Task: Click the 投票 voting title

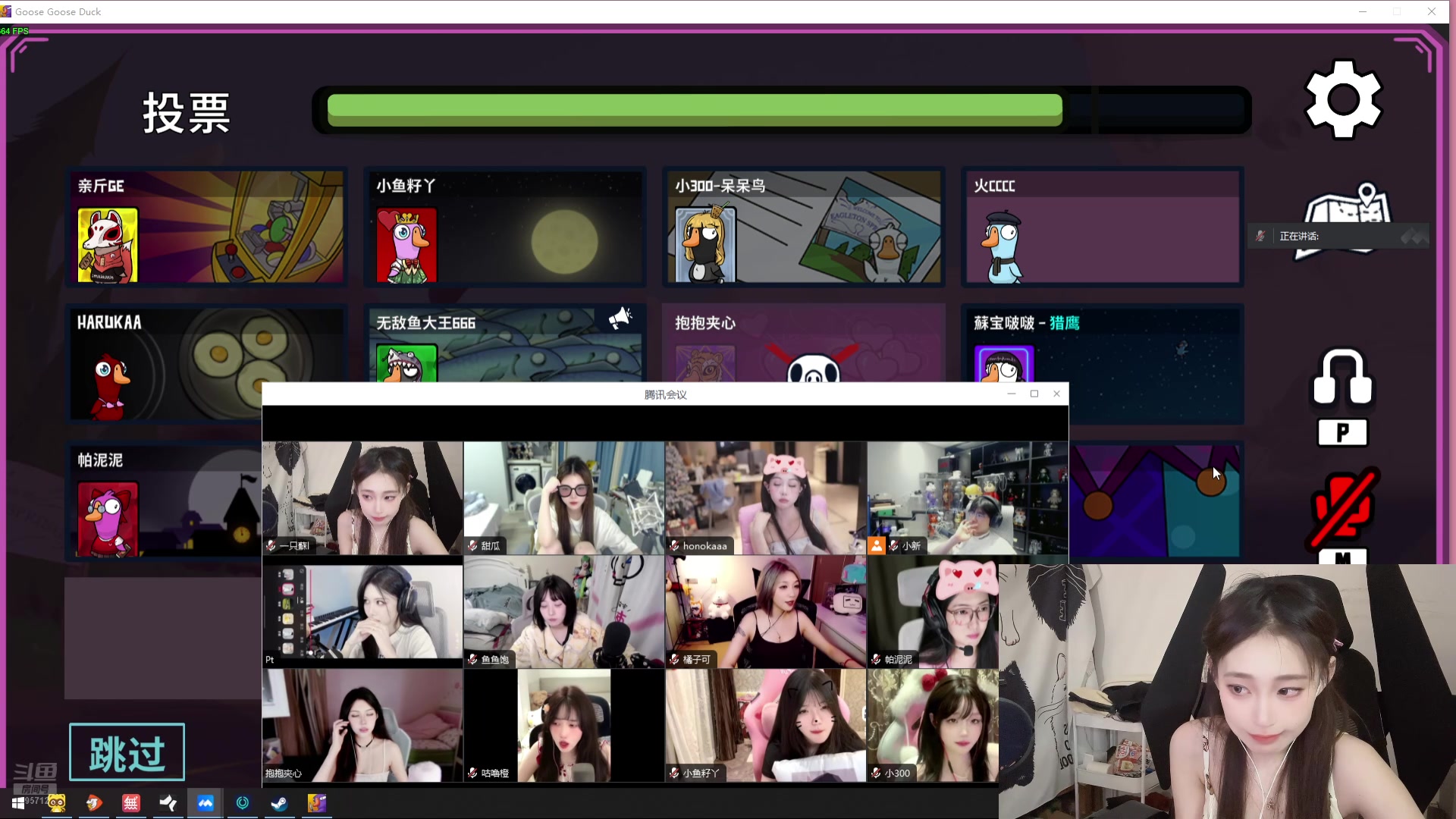Action: pos(187,113)
